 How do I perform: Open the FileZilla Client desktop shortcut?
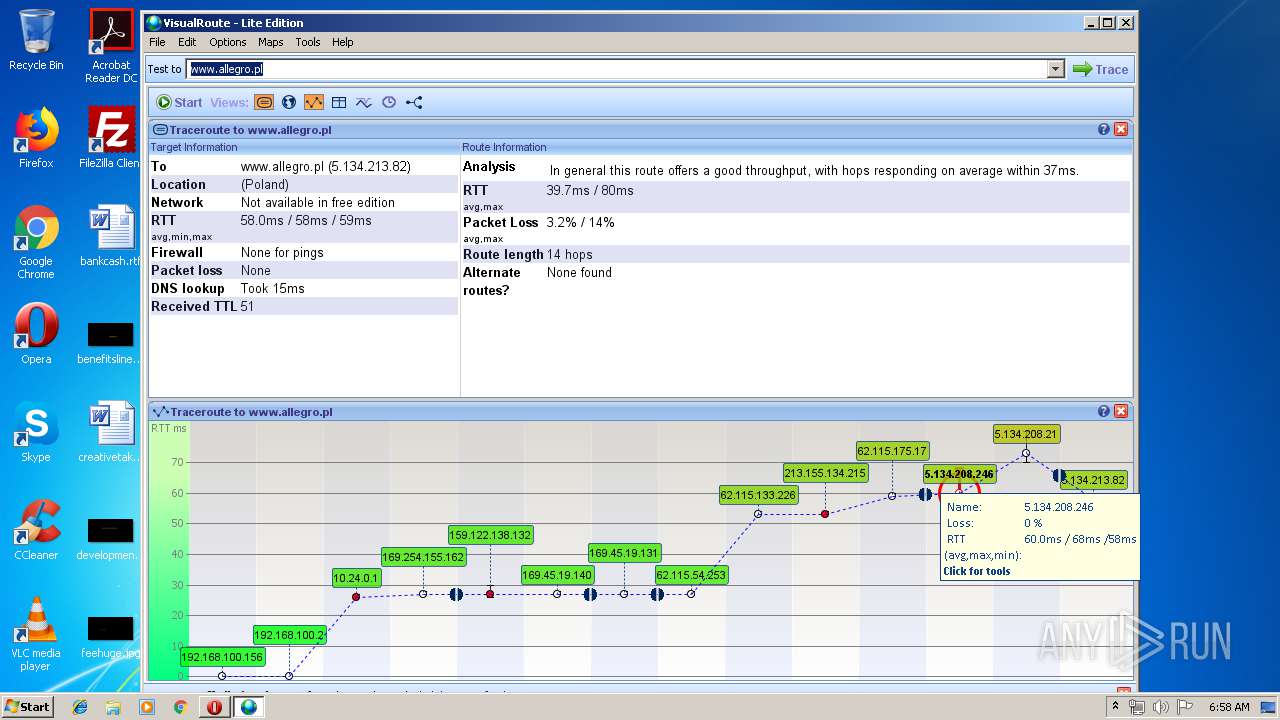(x=111, y=138)
